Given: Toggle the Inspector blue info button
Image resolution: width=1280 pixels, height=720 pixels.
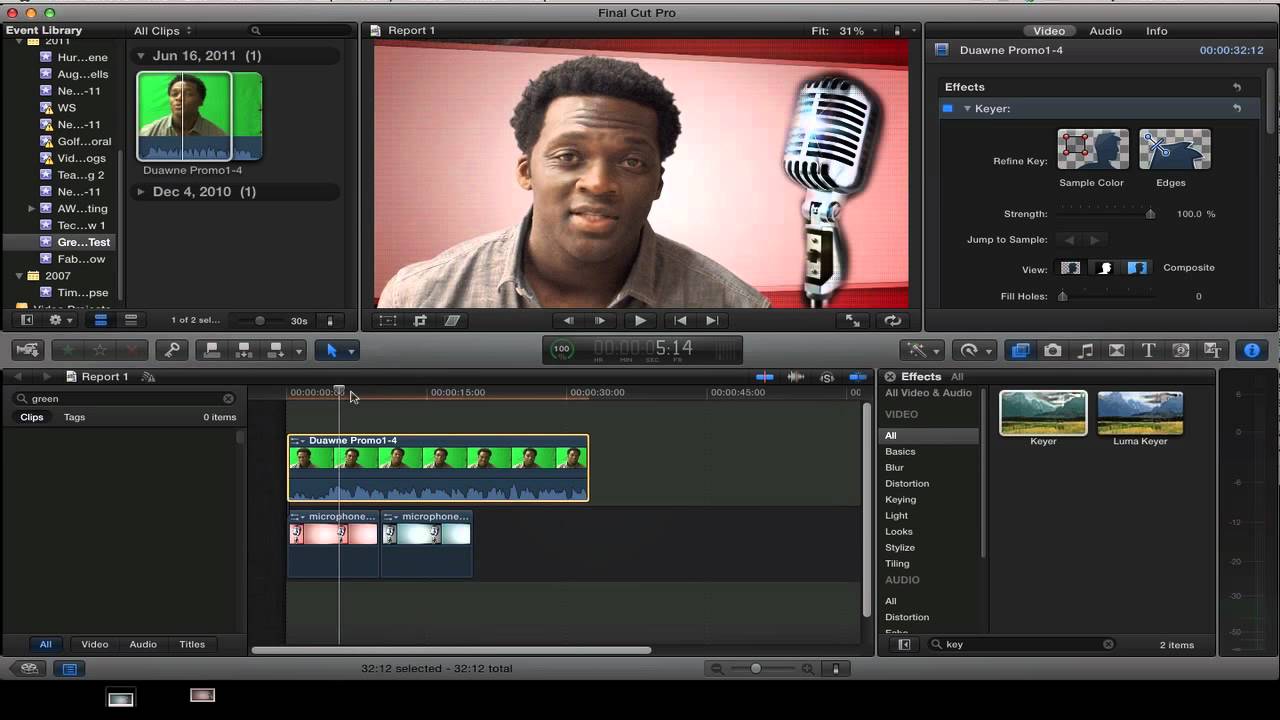Looking at the screenshot, I should tap(1252, 350).
